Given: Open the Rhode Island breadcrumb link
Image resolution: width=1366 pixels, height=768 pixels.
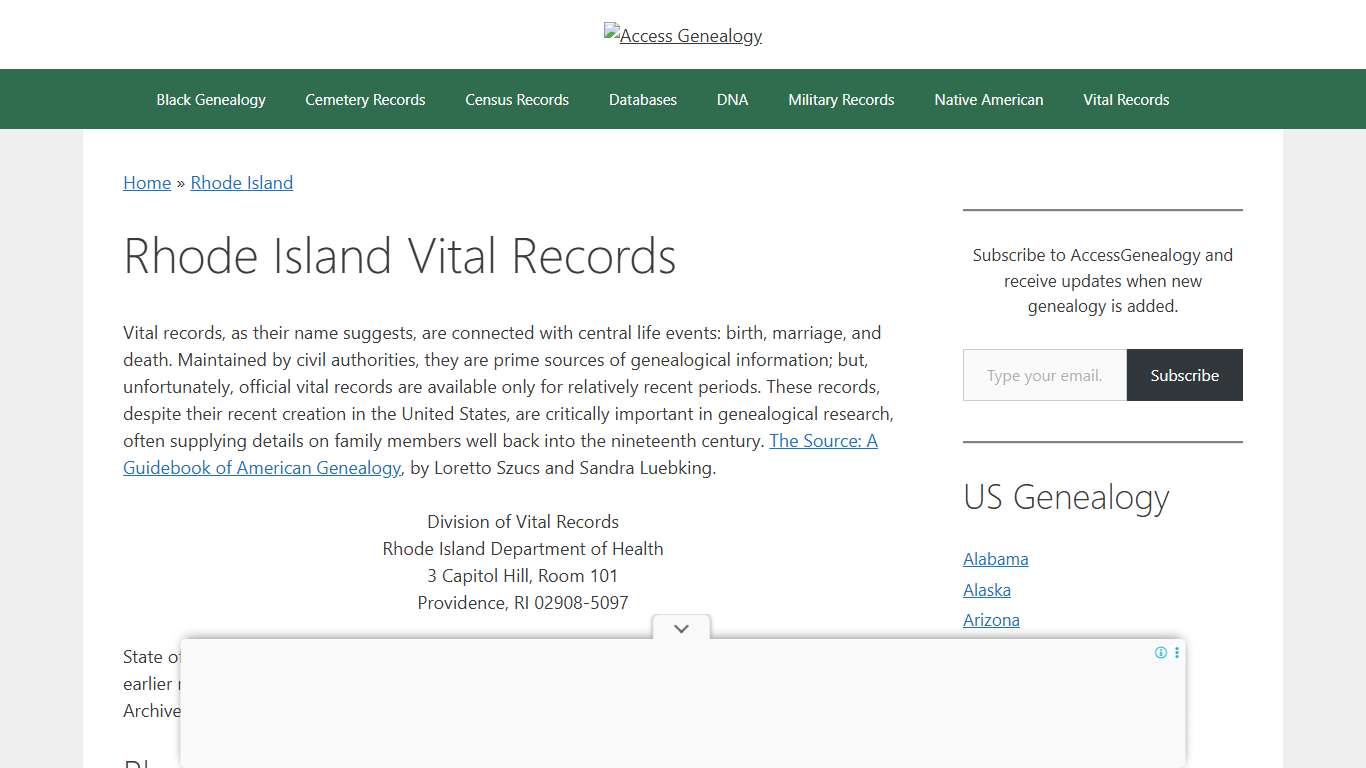Looking at the screenshot, I should tap(241, 183).
